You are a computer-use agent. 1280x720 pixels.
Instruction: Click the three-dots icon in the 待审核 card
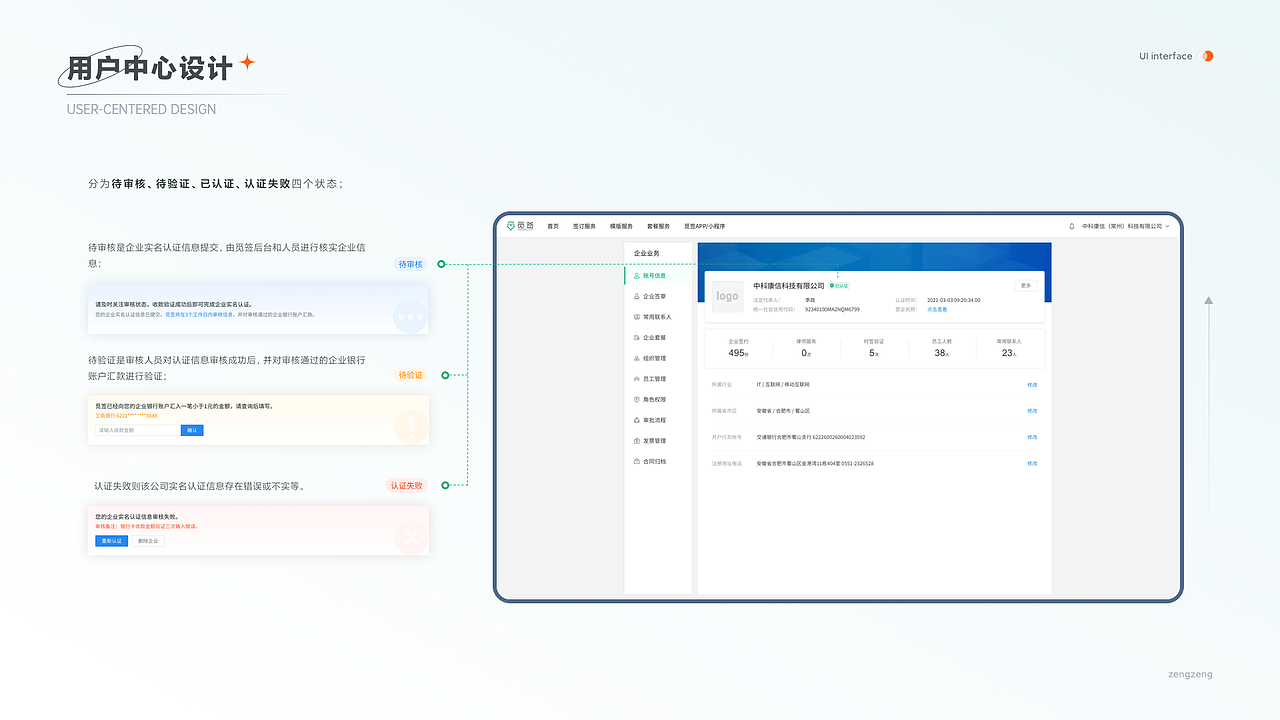(411, 316)
